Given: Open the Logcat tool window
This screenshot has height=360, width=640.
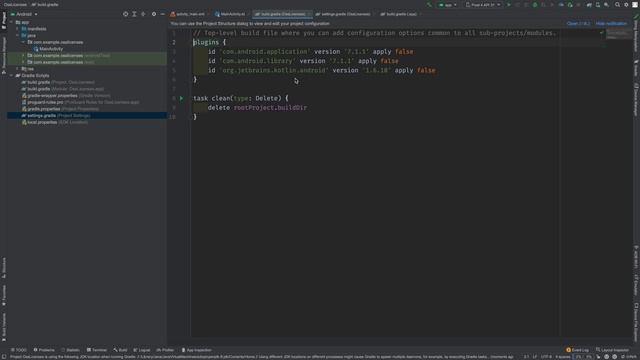Looking at the screenshot, I should click(x=142, y=350).
